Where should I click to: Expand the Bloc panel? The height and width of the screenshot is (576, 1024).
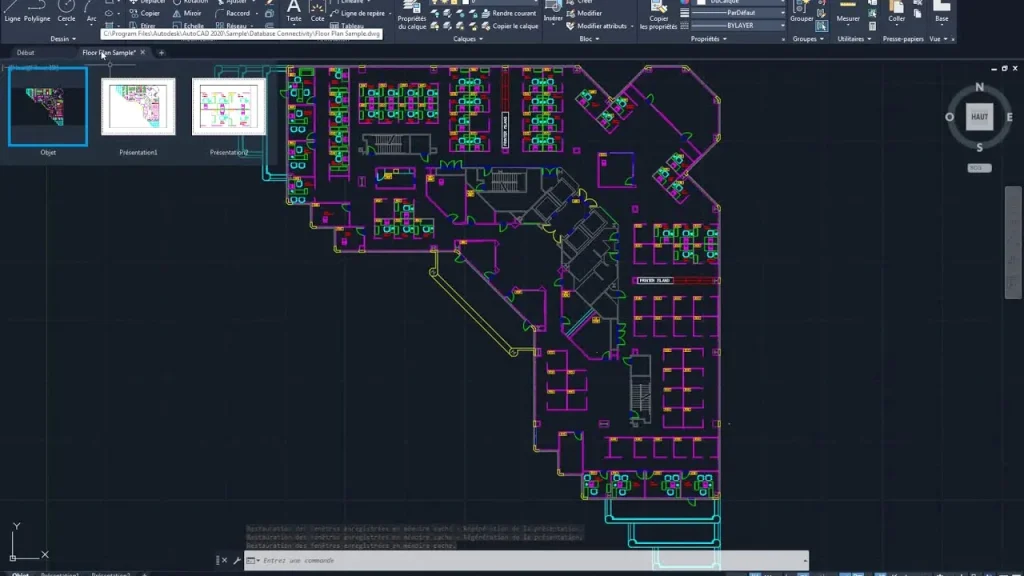tap(589, 39)
